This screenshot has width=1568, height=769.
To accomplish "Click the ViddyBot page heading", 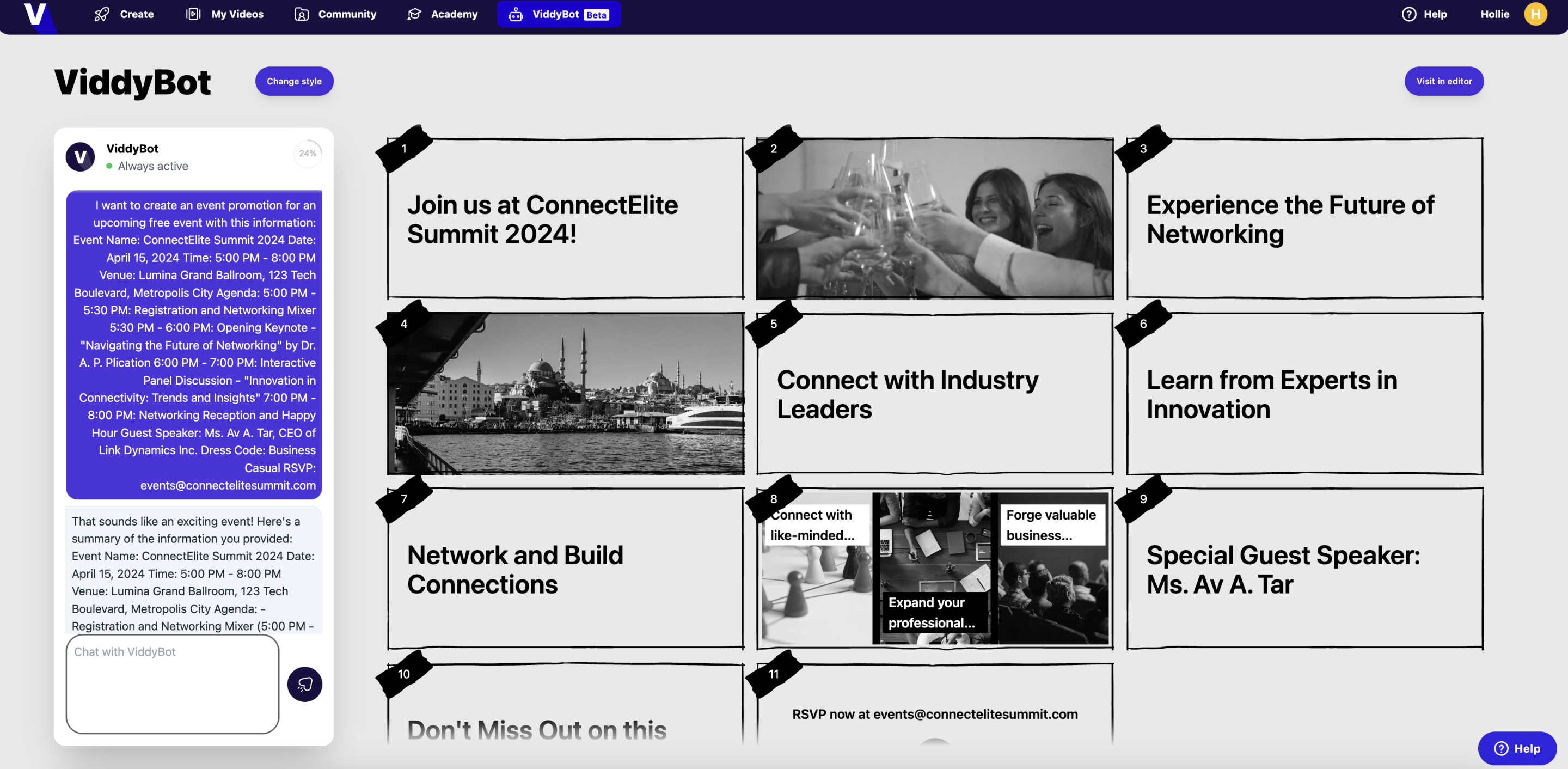I will coord(132,82).
